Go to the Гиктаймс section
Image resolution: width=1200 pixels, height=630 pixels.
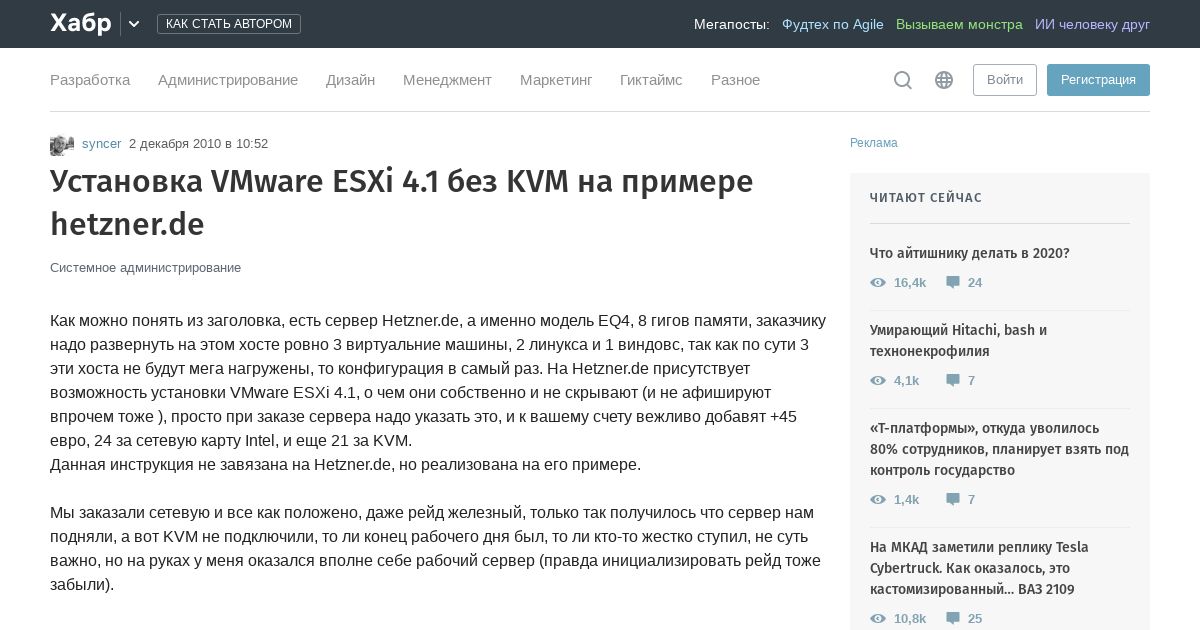651,80
